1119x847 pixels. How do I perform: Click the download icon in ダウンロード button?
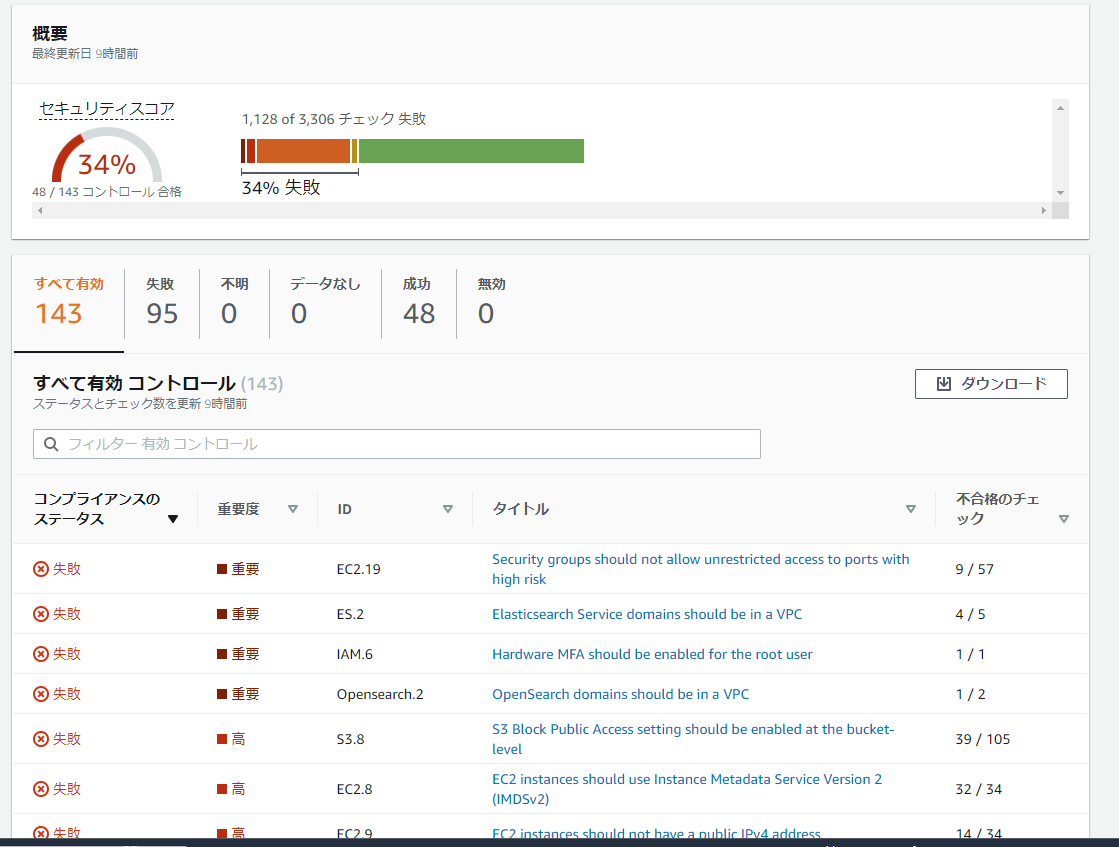pos(943,384)
